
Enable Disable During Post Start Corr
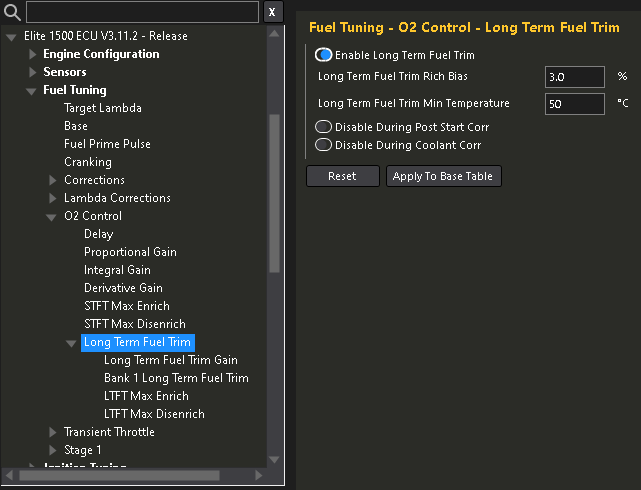point(324,127)
